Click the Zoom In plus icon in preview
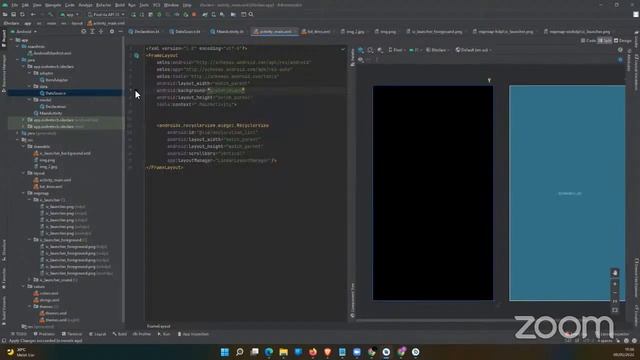 coord(615,284)
